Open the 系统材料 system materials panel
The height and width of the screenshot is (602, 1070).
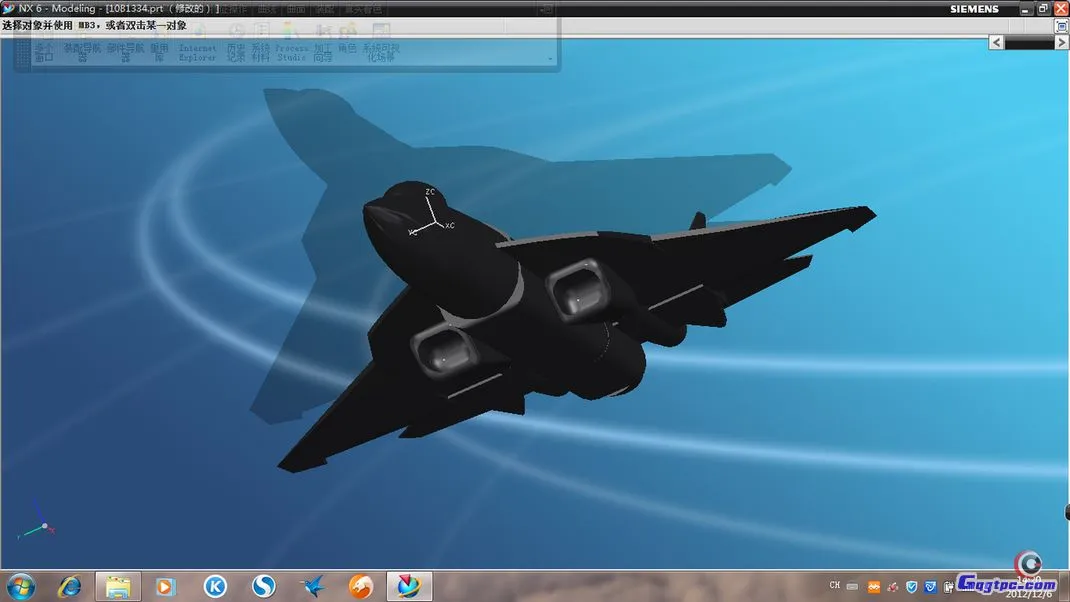[x=260, y=52]
